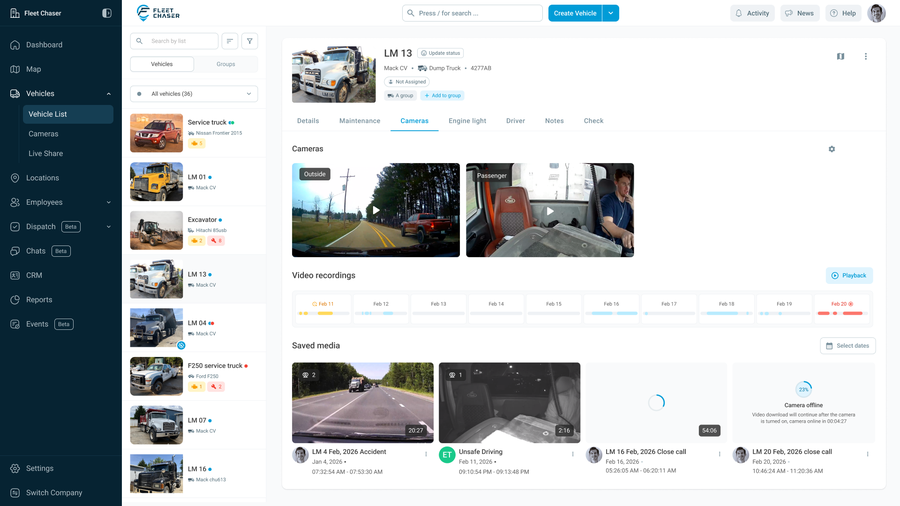Select LM 16 in vehicle list
The image size is (900, 506).
pos(194,474)
